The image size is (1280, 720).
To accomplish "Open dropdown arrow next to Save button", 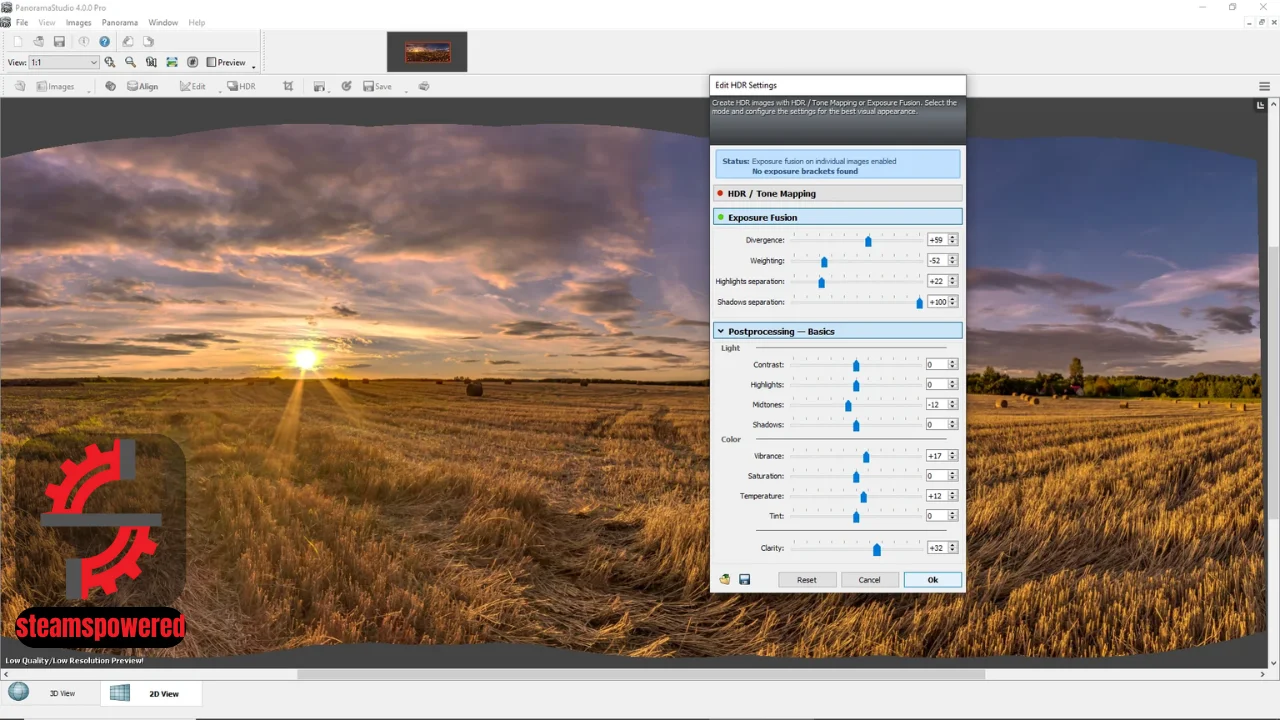I will [x=406, y=90].
